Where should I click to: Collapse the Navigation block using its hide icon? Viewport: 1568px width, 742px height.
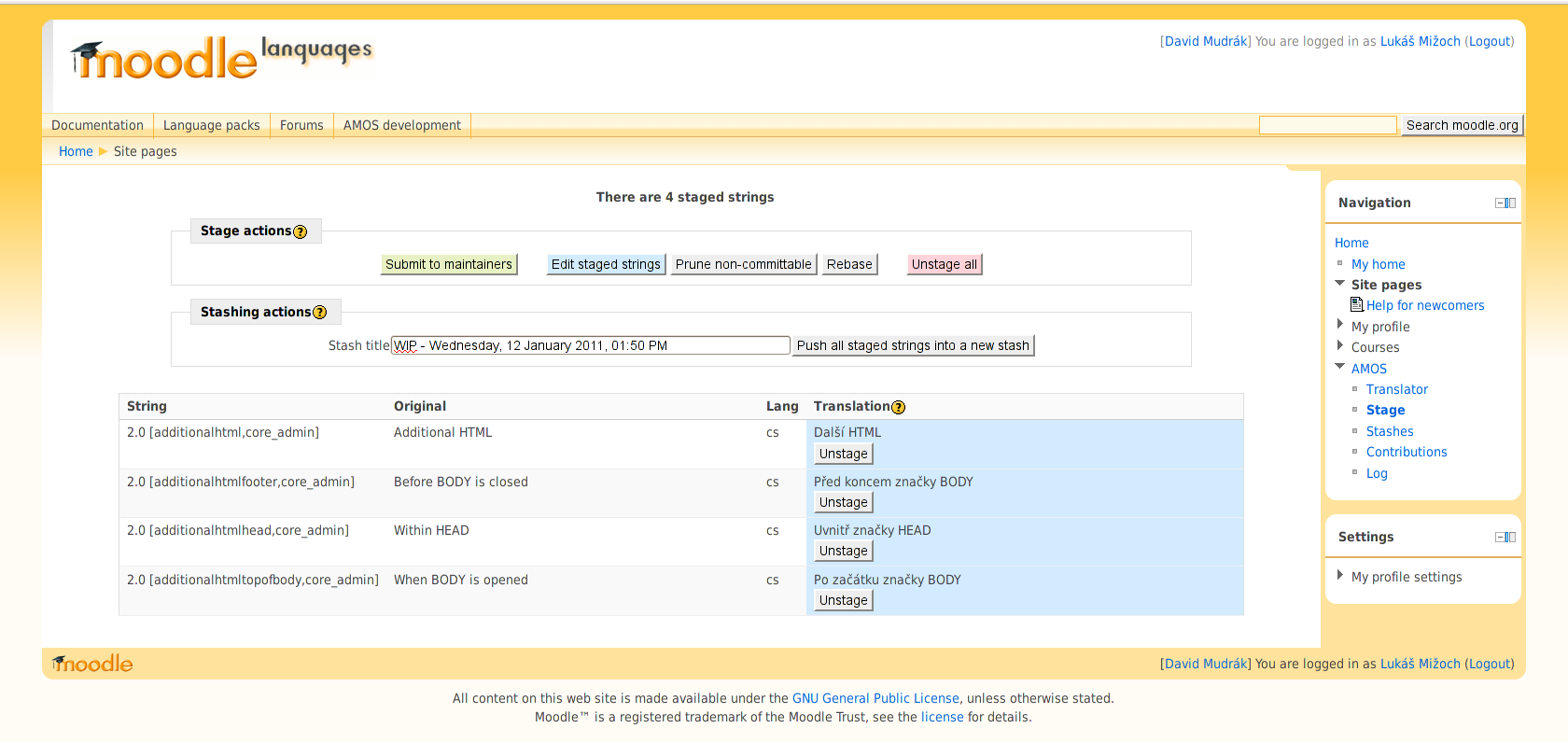(1505, 203)
